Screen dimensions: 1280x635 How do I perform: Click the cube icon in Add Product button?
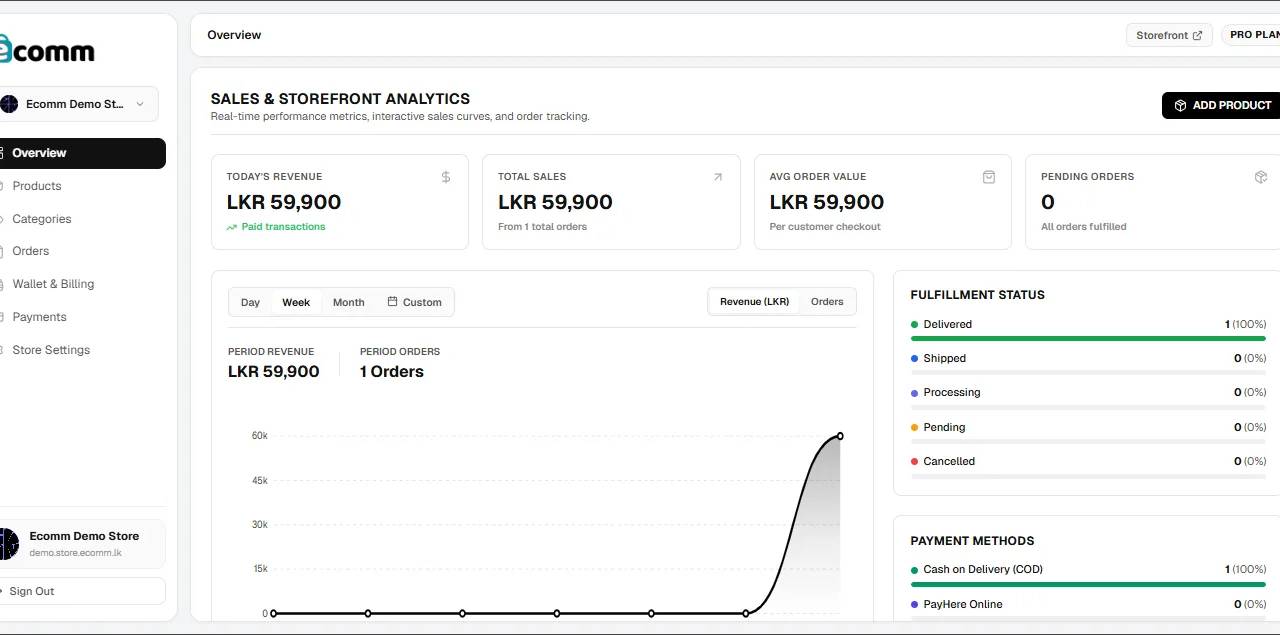point(1180,105)
